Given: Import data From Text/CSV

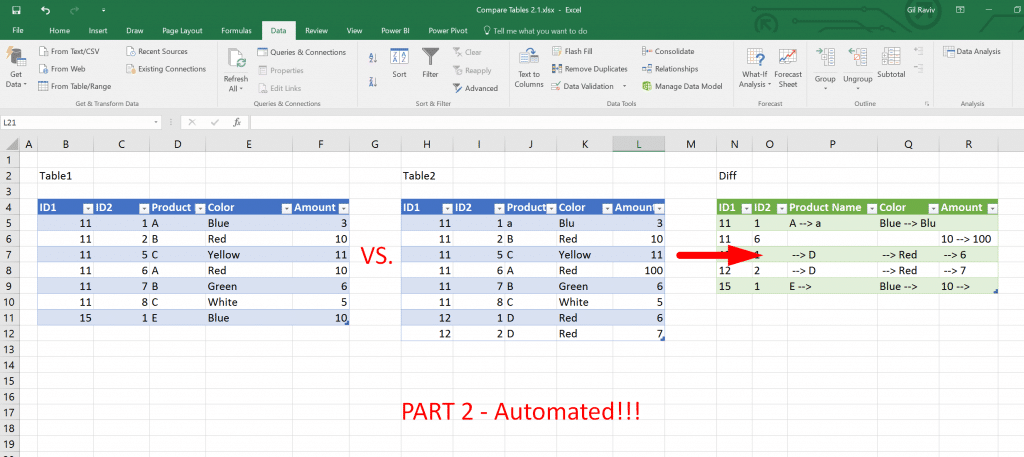Looking at the screenshot, I should click(x=69, y=51).
